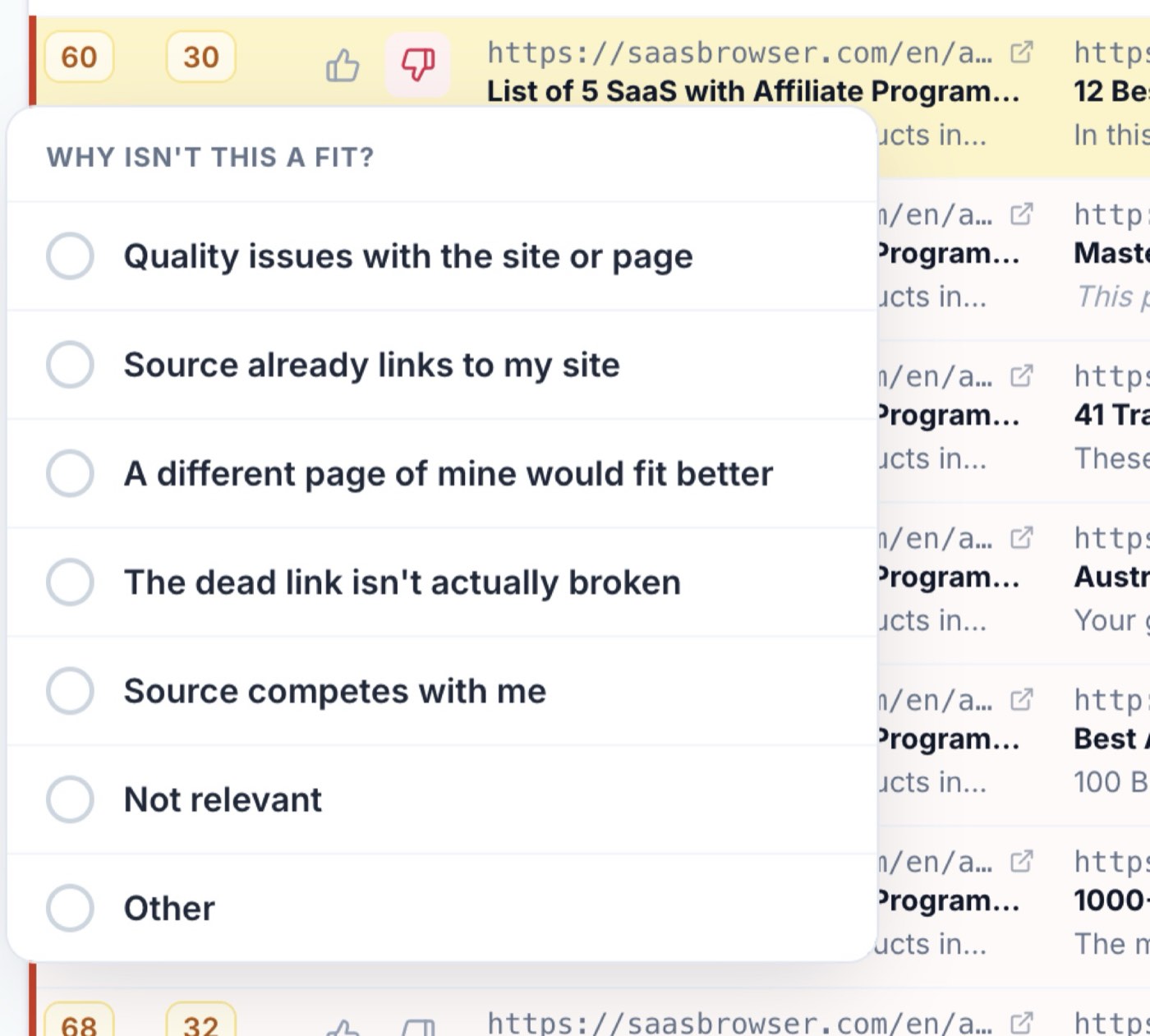Open external link icon in the row beside 'Austr'
1150x1036 pixels.
[x=1021, y=538]
